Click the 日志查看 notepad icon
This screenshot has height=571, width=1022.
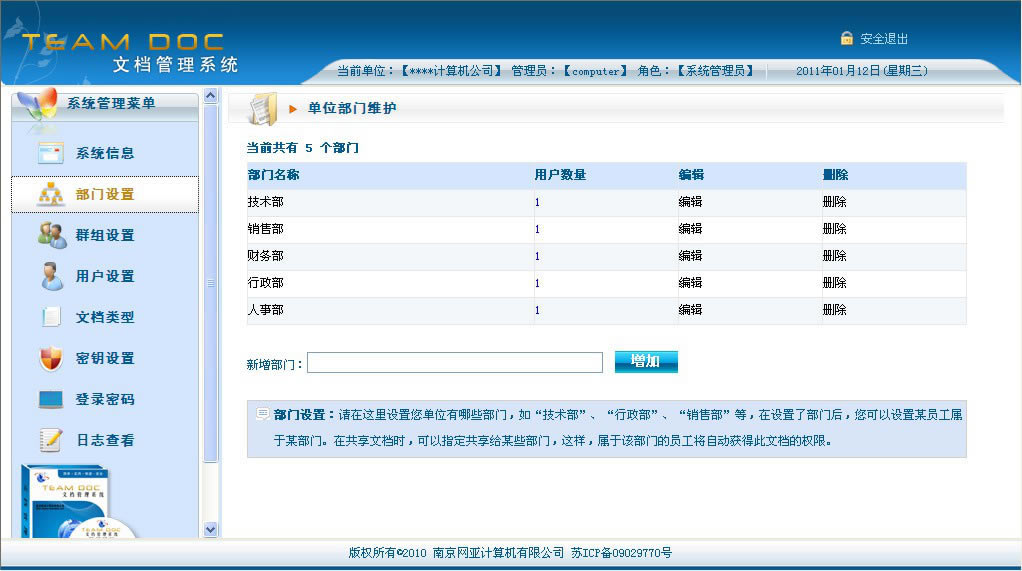(x=51, y=440)
